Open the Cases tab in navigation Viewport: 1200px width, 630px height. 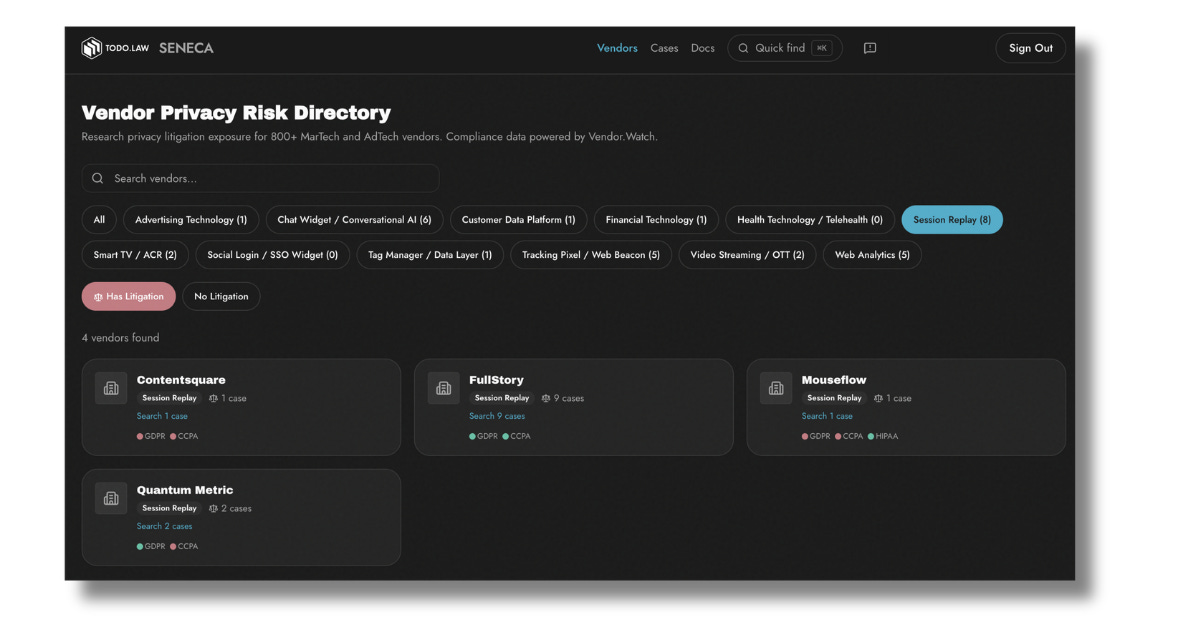[664, 48]
